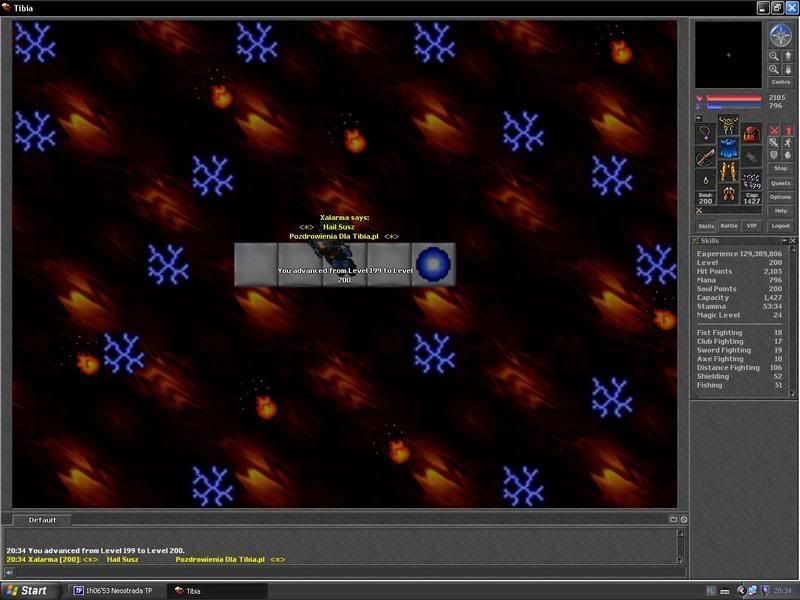Switch to Neostrada TP taskbar window
Viewport: 800px width, 600px height.
[115, 591]
